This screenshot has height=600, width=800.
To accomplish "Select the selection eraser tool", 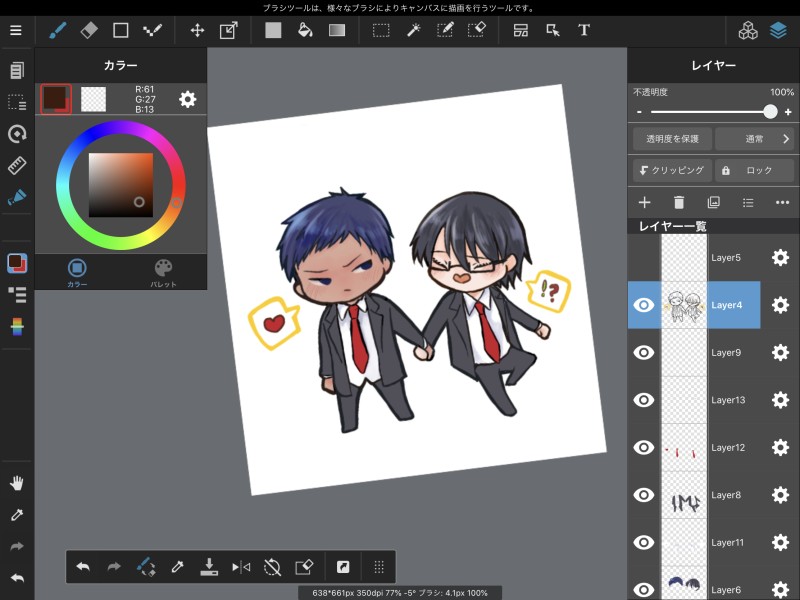I will [477, 30].
